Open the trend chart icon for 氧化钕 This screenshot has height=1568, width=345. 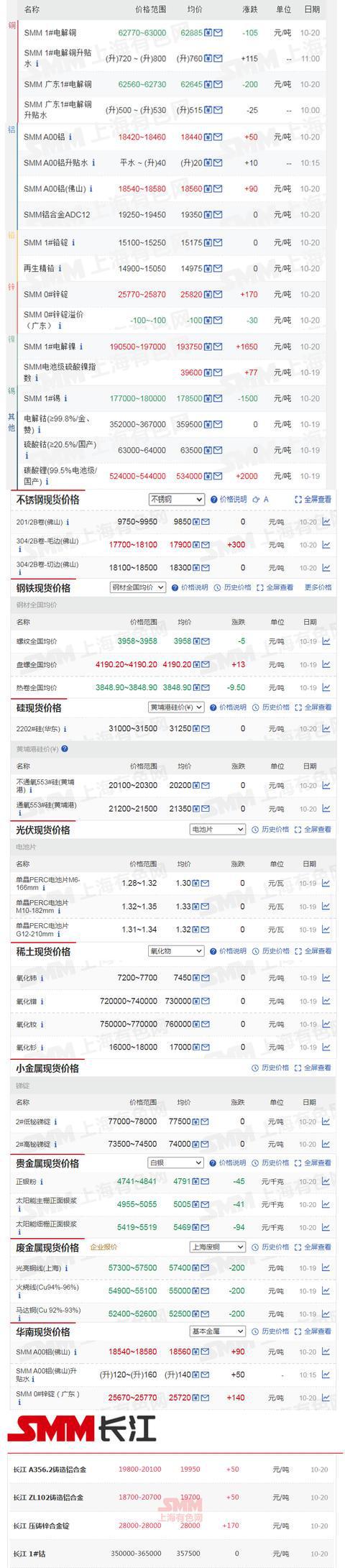[x=326, y=1024]
